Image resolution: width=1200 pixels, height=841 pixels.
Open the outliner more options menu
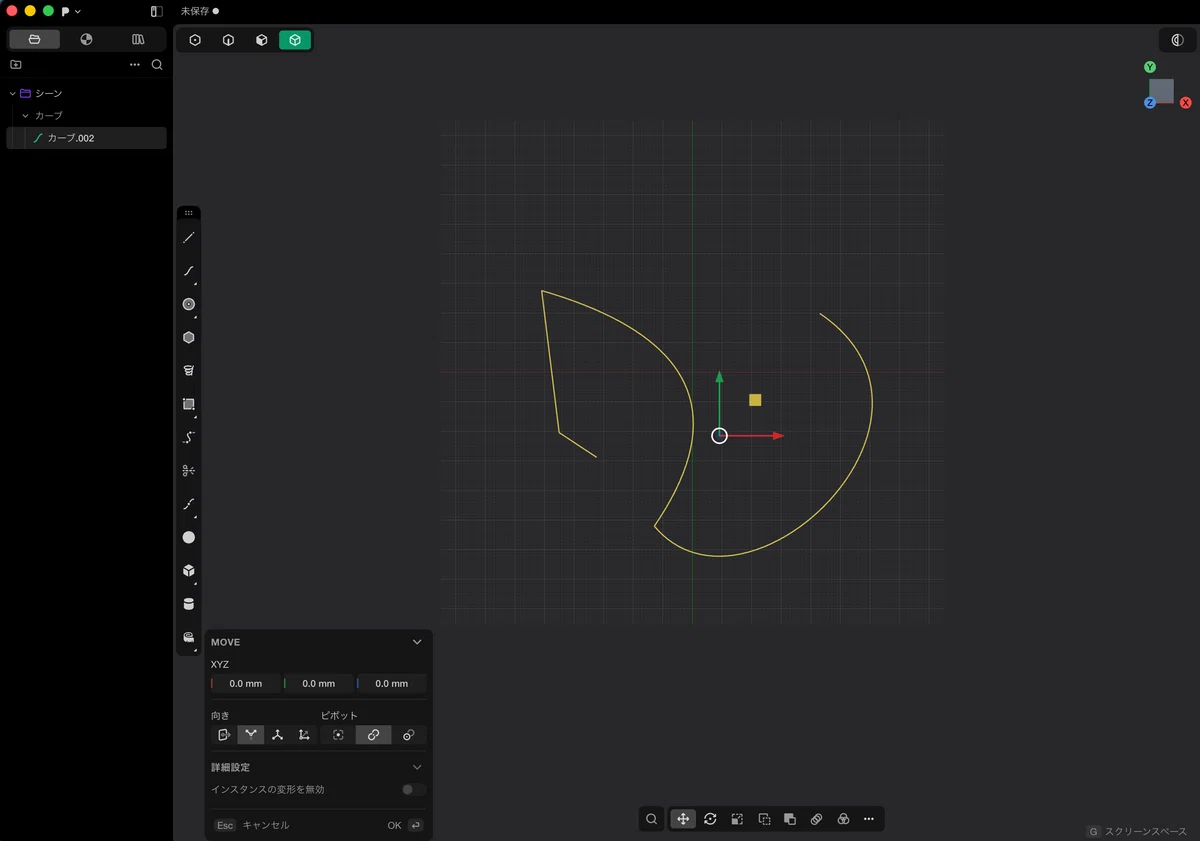(135, 64)
